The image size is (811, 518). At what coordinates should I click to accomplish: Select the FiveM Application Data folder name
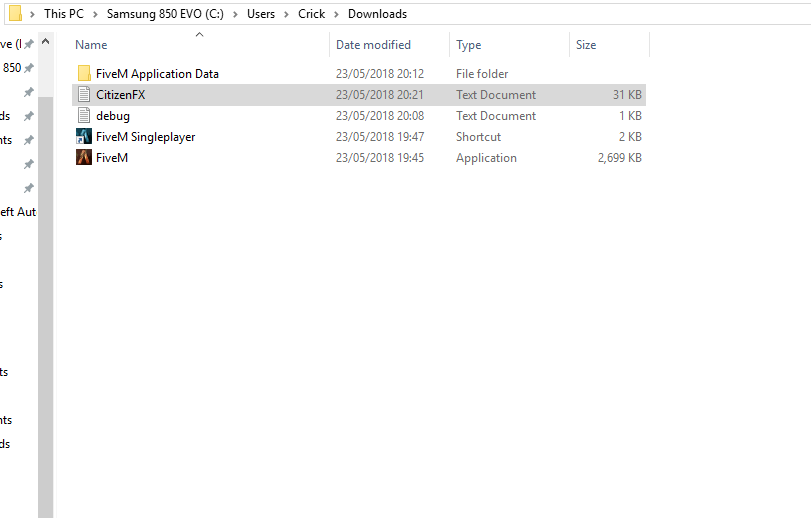157,74
